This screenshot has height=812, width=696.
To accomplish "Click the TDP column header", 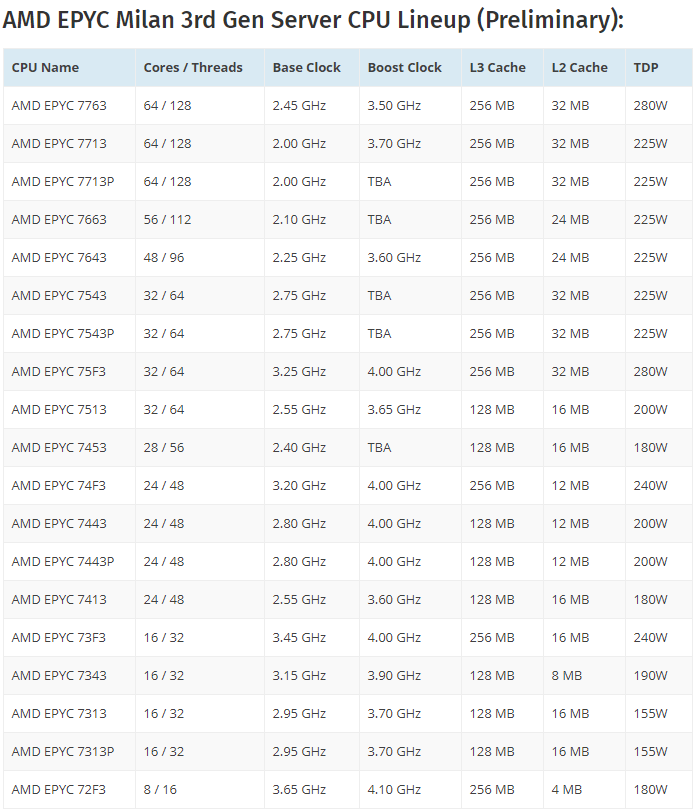I will click(x=646, y=68).
